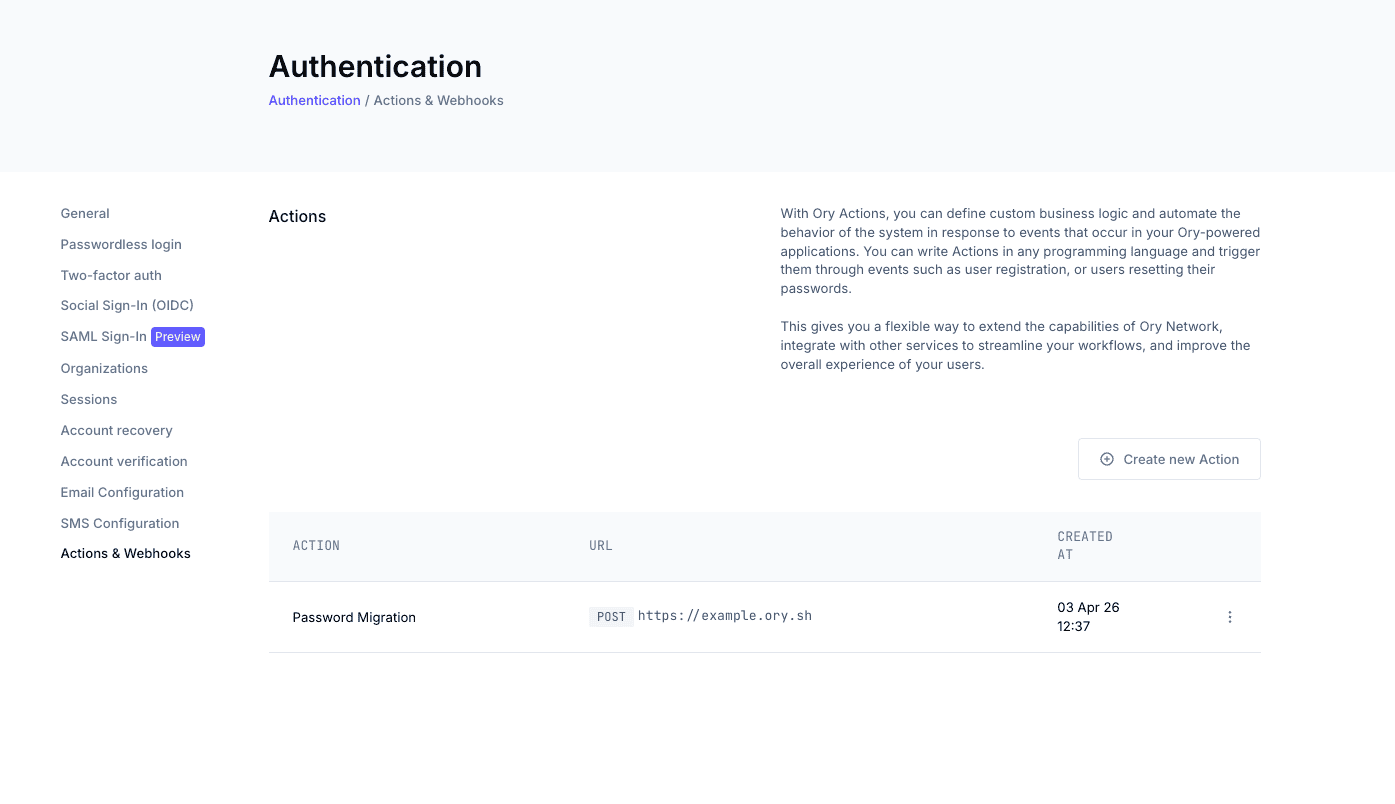Click the POST method badge

tap(611, 616)
